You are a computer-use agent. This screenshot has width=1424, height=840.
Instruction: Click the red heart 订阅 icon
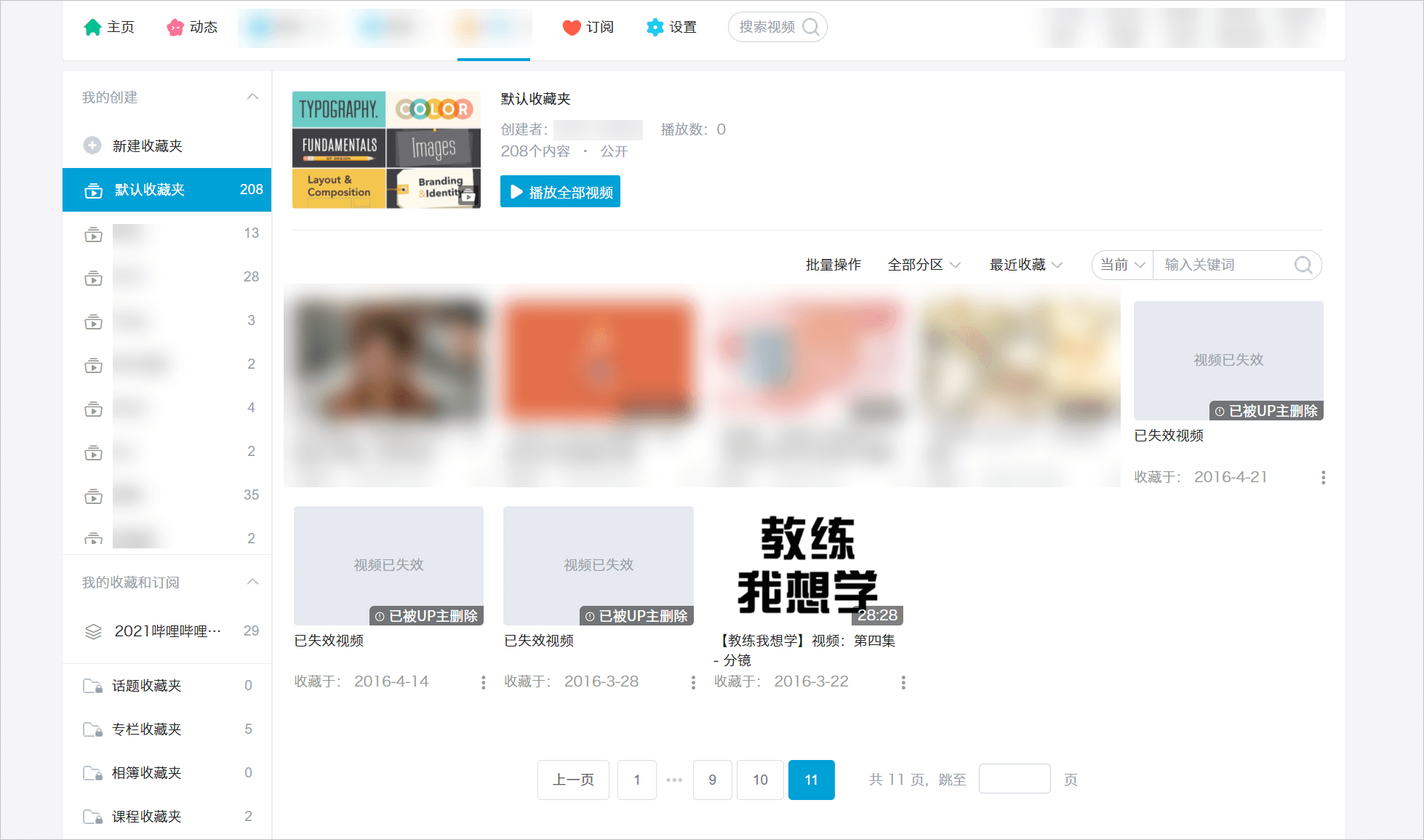click(572, 28)
